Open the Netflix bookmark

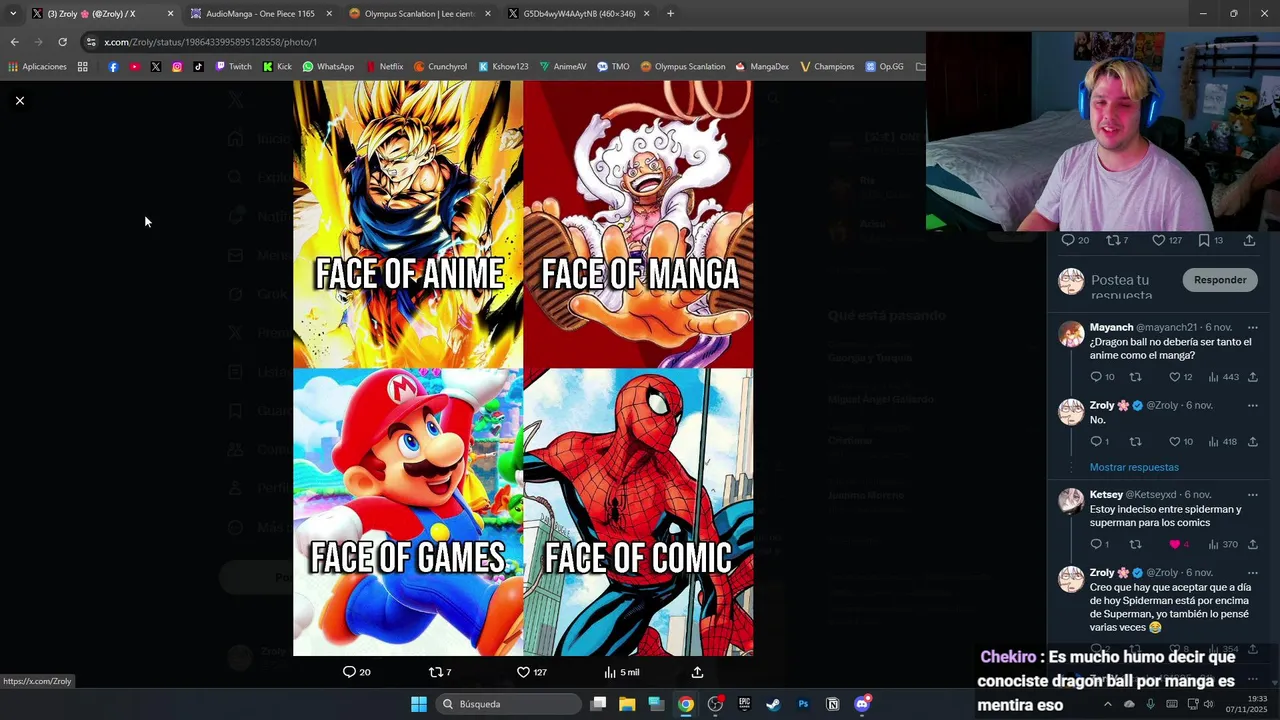click(x=384, y=67)
